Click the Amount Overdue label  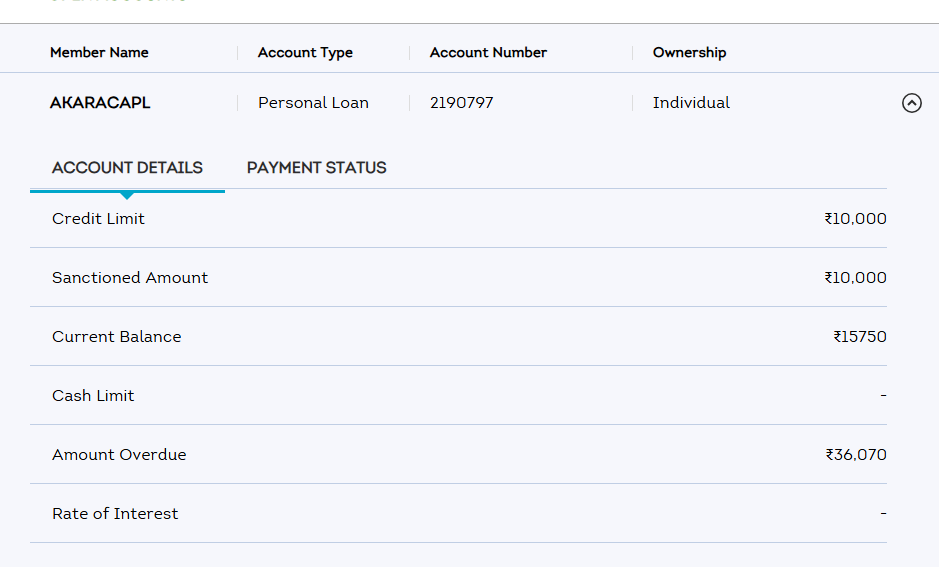click(119, 454)
